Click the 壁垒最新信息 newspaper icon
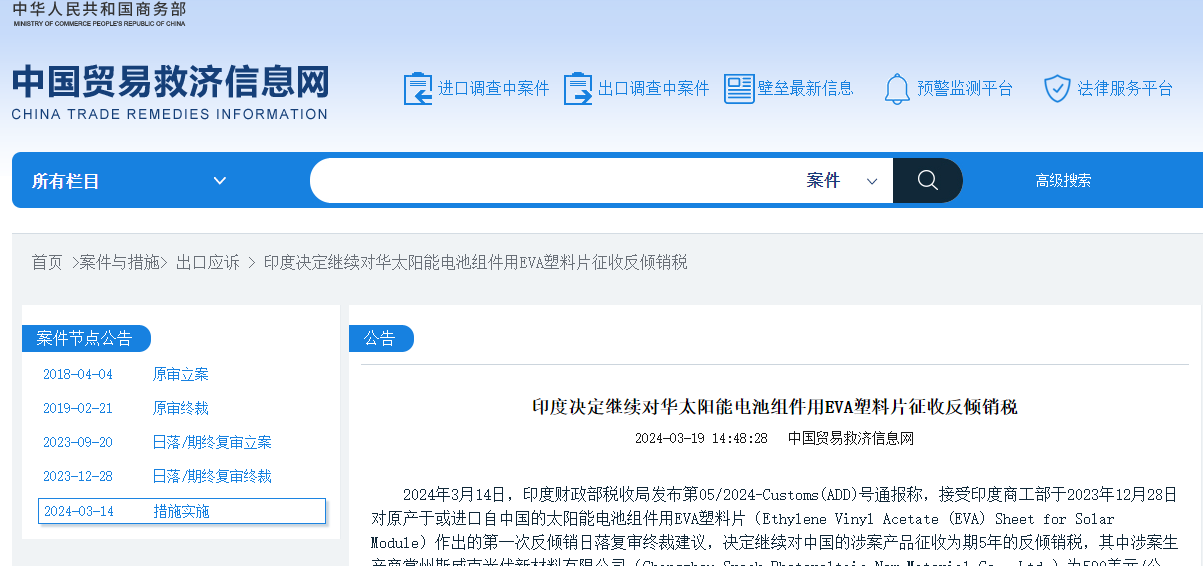 click(x=739, y=89)
